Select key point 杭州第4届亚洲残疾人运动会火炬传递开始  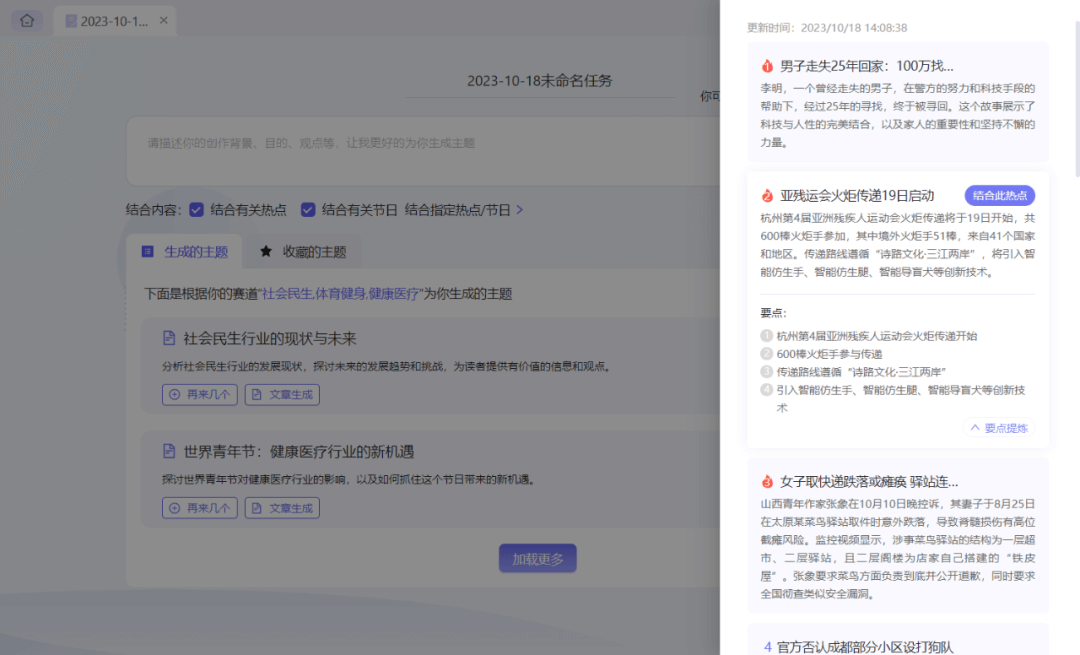click(877, 336)
